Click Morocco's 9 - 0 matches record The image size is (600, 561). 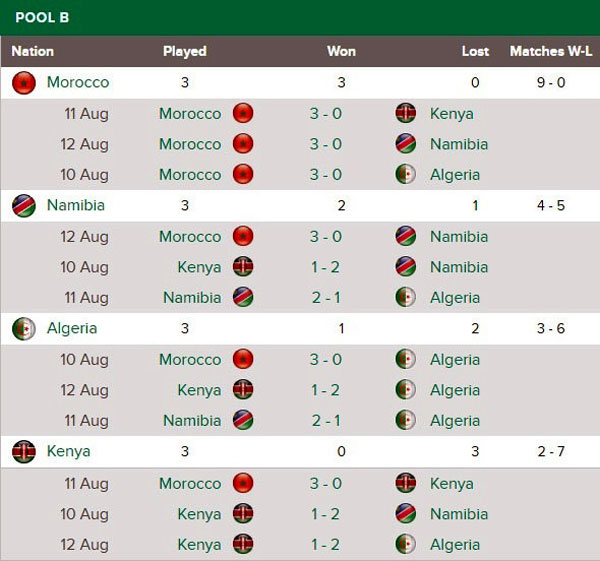coord(551,83)
